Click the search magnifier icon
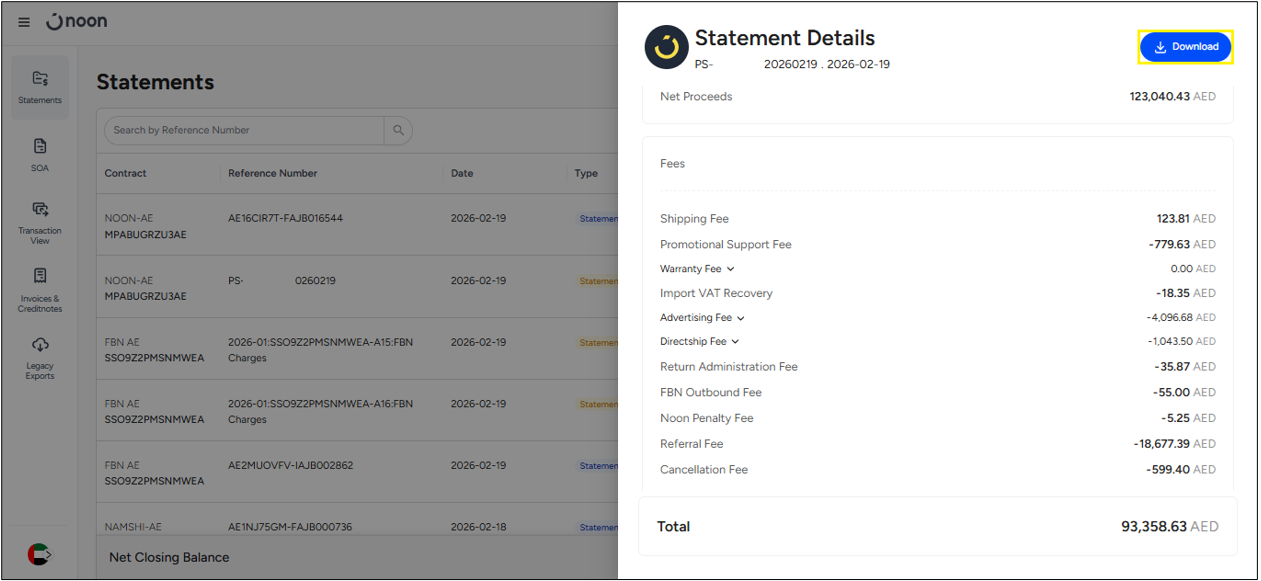Viewport: 1261px width, 581px height. pyautogui.click(x=398, y=130)
